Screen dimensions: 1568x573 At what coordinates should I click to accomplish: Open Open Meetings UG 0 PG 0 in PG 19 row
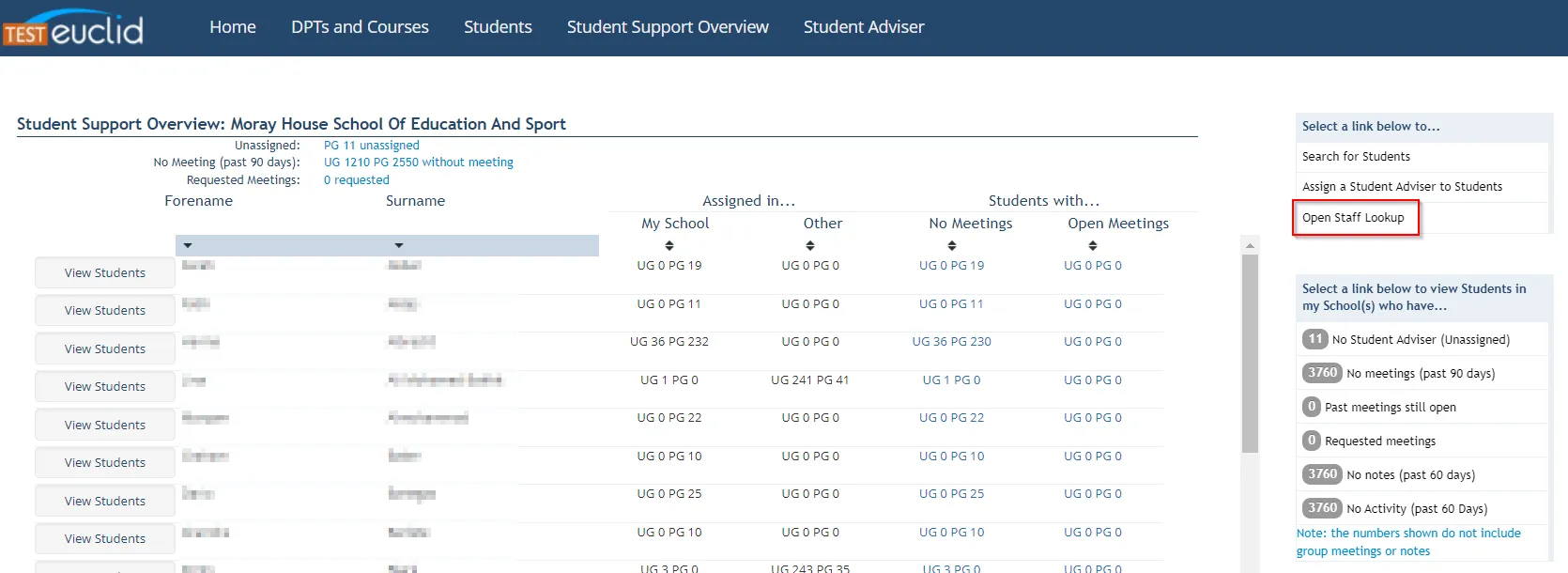[1093, 266]
